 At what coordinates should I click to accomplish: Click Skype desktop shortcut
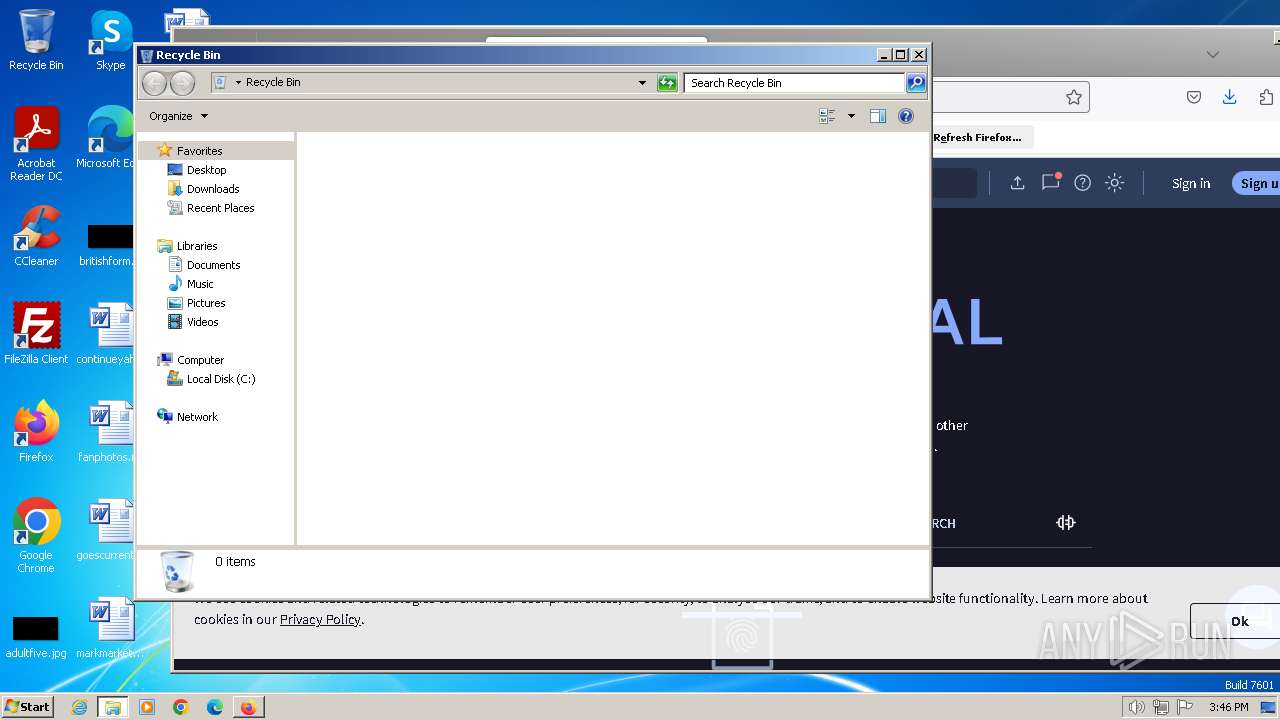click(x=111, y=40)
